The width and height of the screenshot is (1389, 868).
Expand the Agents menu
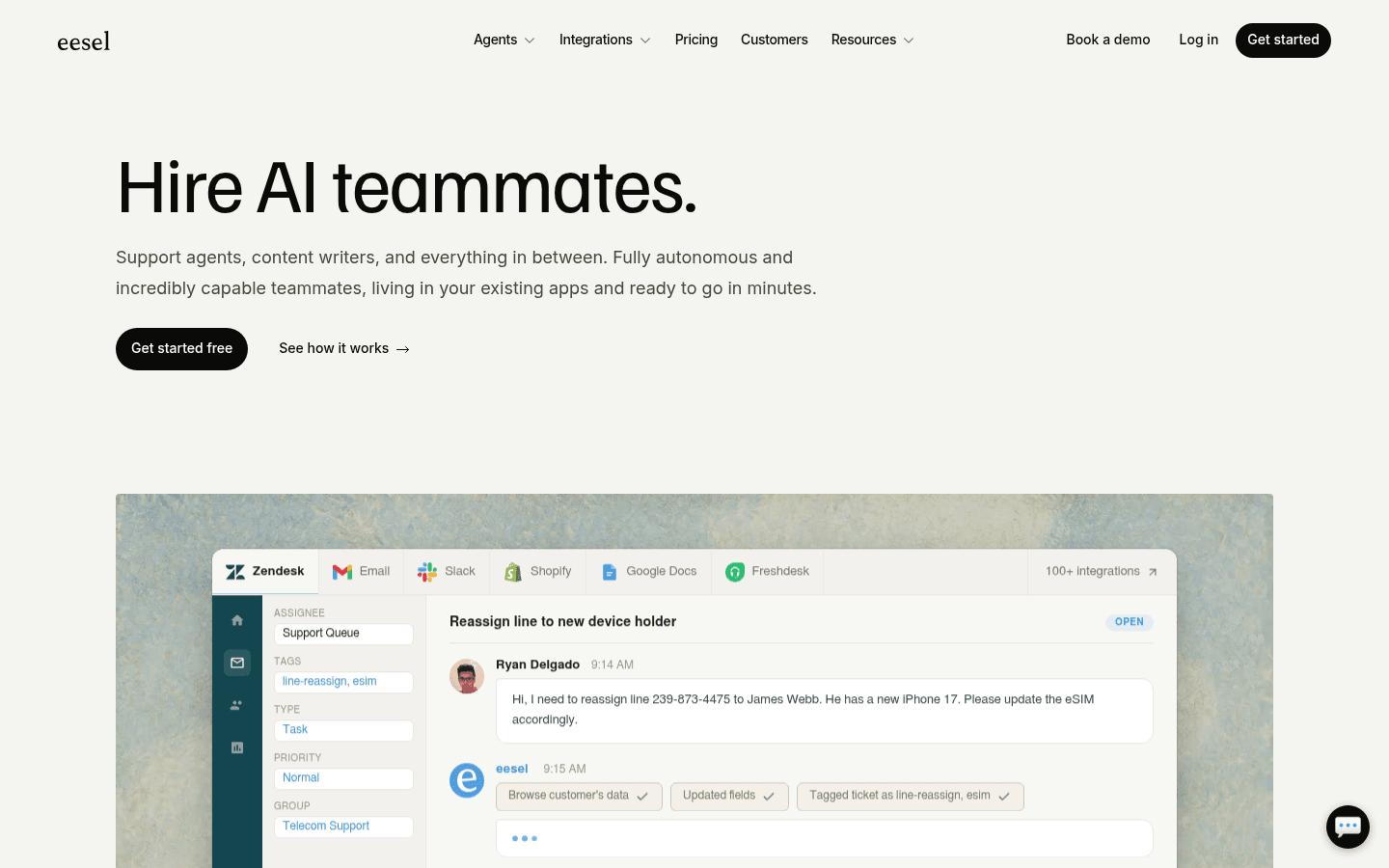[x=504, y=40]
